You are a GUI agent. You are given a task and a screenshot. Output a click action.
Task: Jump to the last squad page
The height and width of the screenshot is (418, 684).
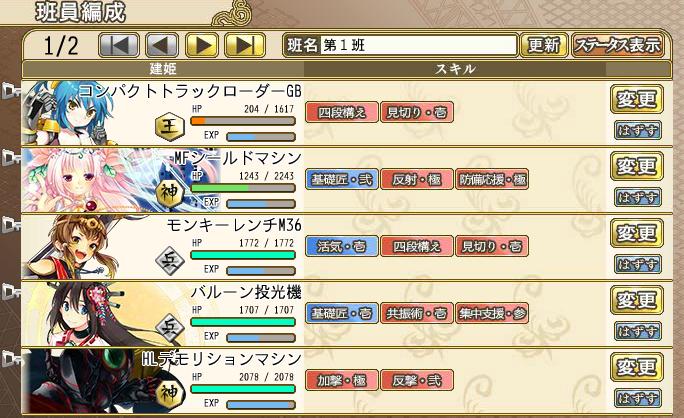(x=245, y=45)
